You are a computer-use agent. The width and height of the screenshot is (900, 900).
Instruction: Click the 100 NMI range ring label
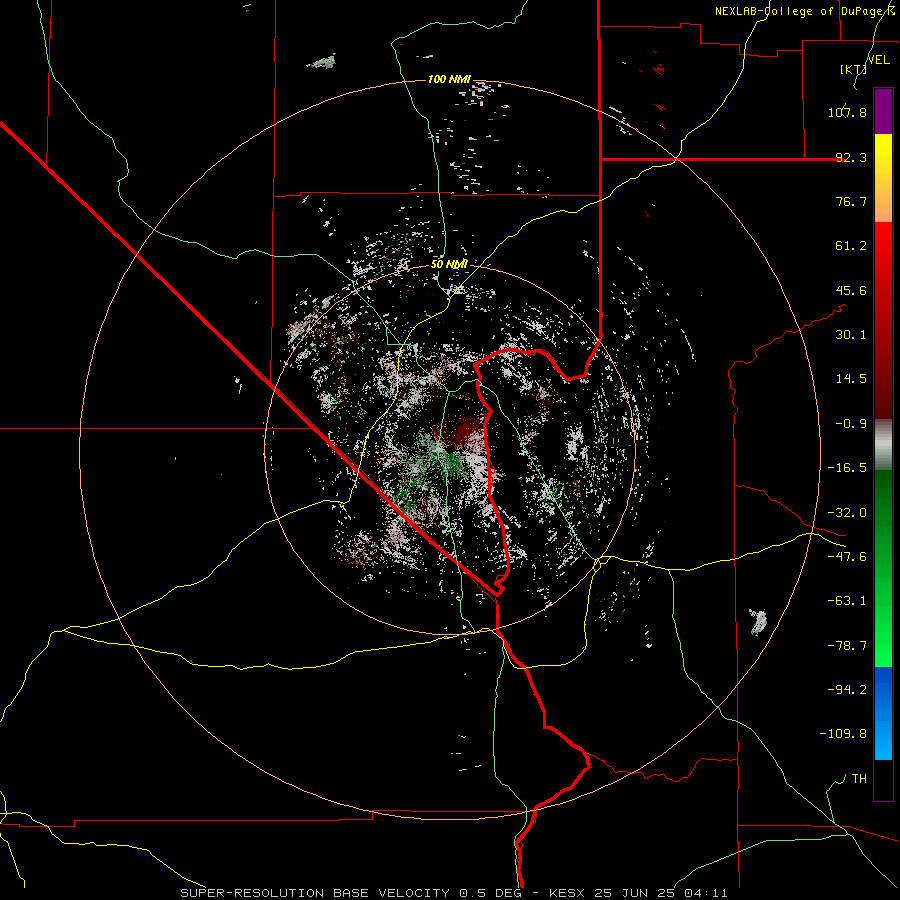[x=449, y=79]
